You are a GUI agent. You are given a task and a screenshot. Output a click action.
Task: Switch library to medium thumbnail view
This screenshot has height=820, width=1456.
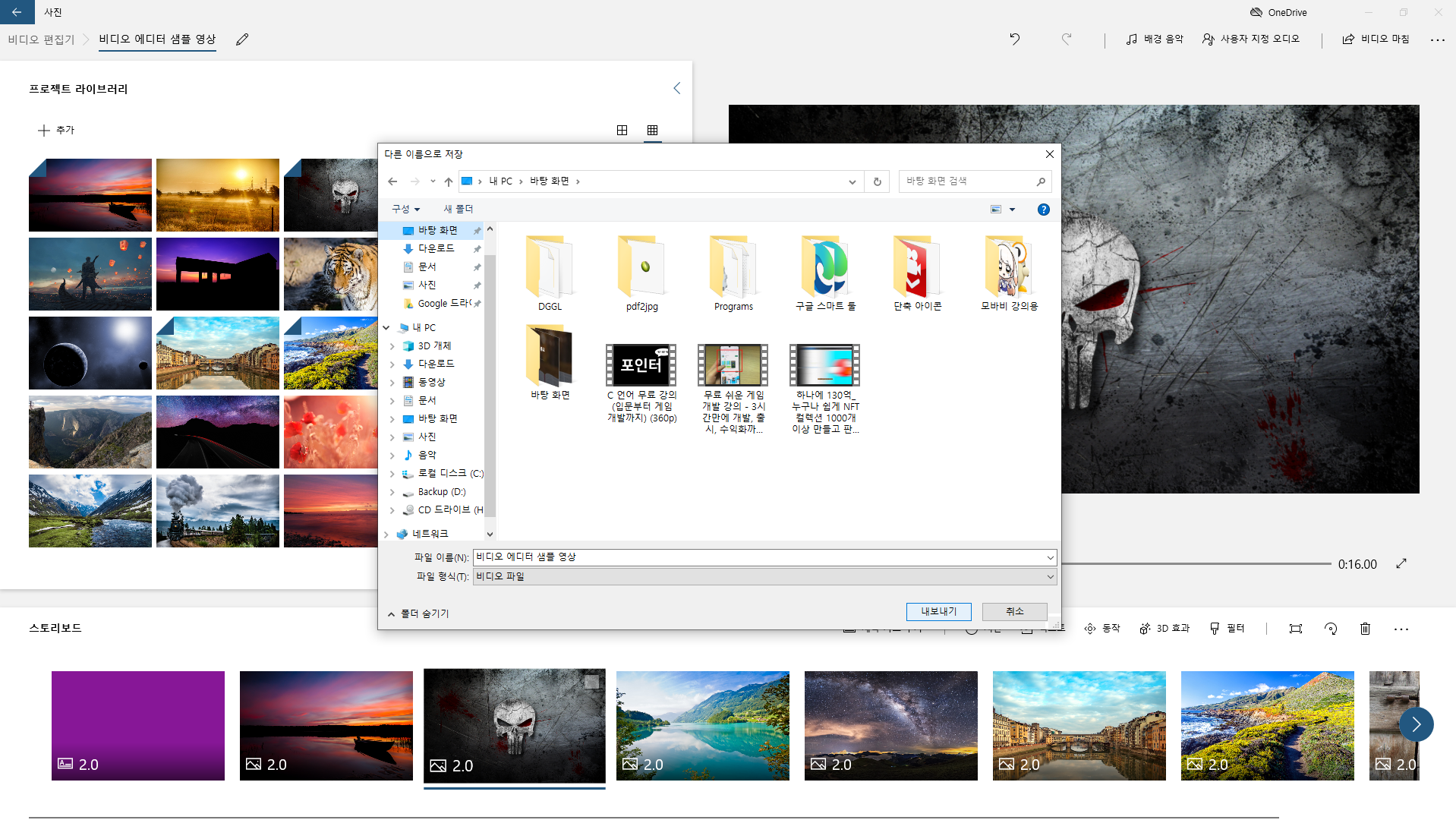(622, 130)
